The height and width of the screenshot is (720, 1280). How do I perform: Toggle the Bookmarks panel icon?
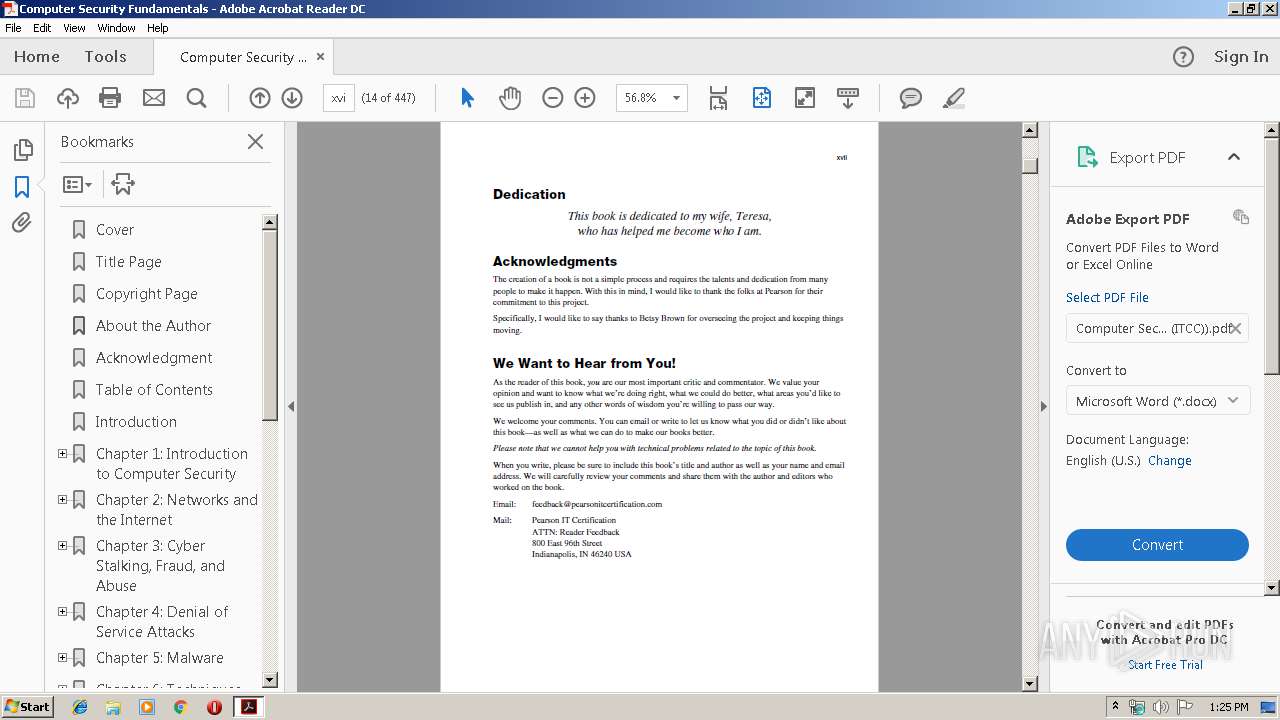pos(22,187)
